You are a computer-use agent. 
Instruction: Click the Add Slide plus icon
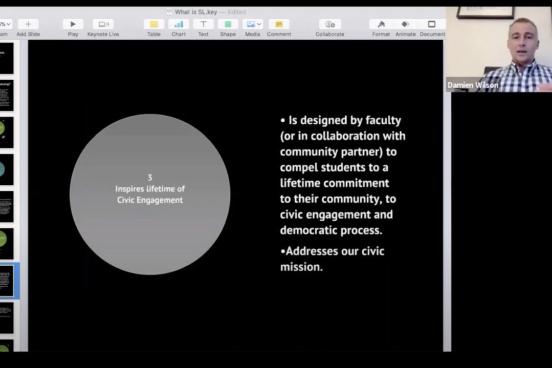coord(28,24)
